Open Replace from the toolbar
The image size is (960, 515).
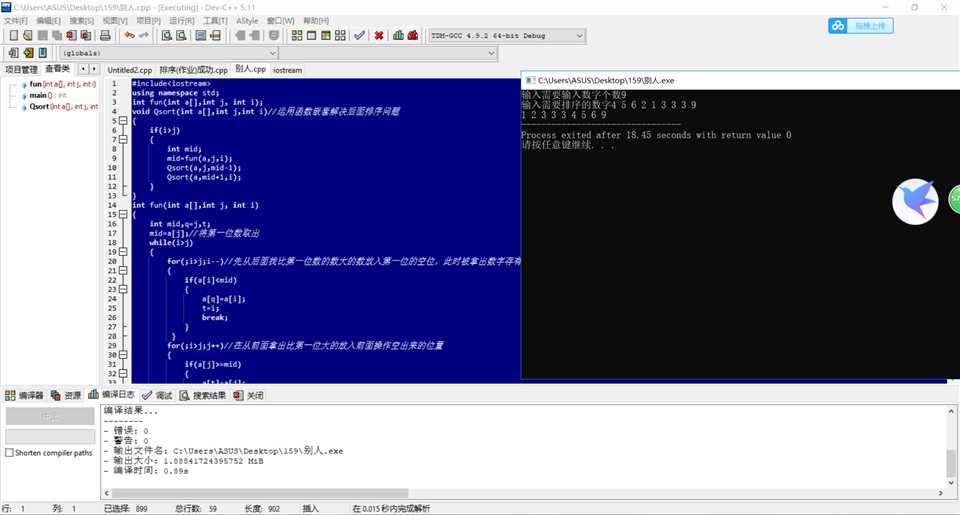[181, 36]
